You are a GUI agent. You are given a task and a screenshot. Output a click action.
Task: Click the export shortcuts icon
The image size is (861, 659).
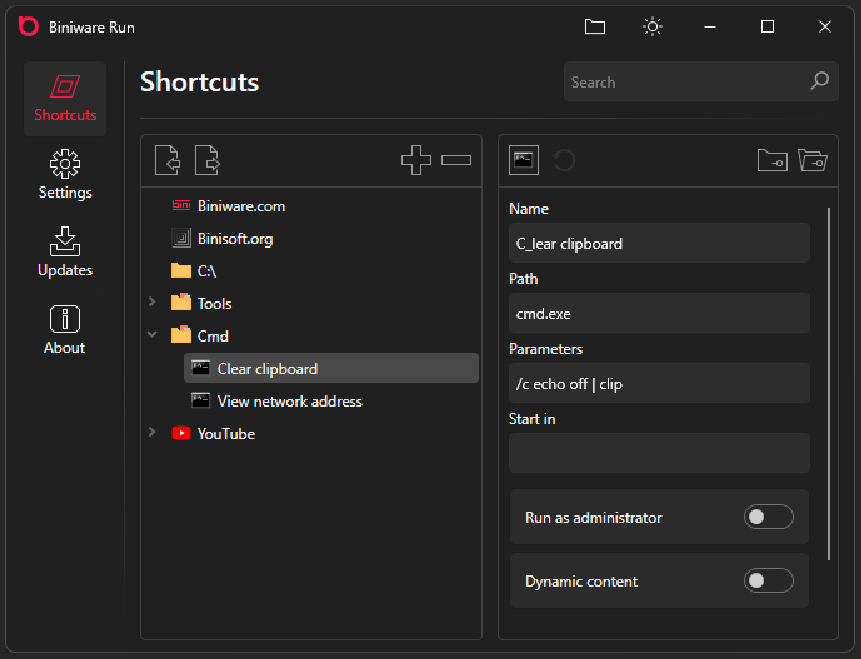coord(207,160)
